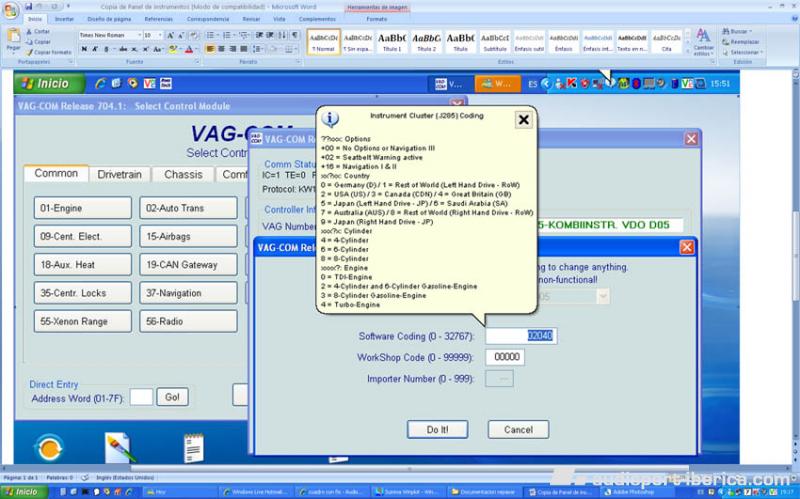
Task: Click the shrink font size icon
Action: pyautogui.click(x=181, y=35)
